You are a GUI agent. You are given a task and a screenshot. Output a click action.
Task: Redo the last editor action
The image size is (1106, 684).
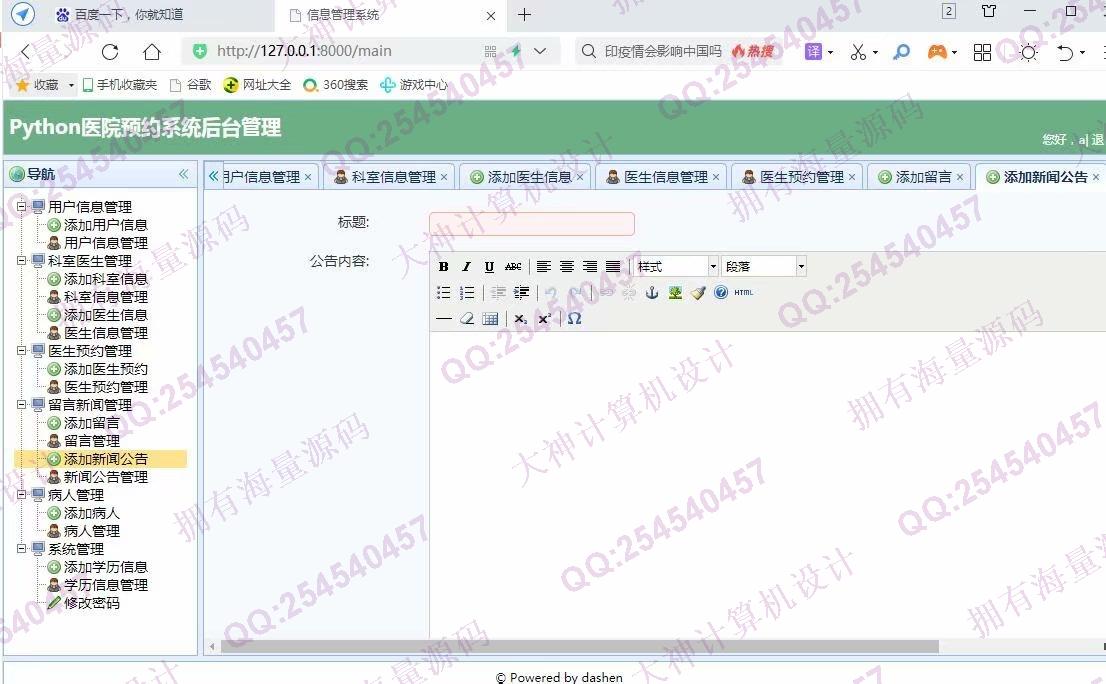(575, 293)
